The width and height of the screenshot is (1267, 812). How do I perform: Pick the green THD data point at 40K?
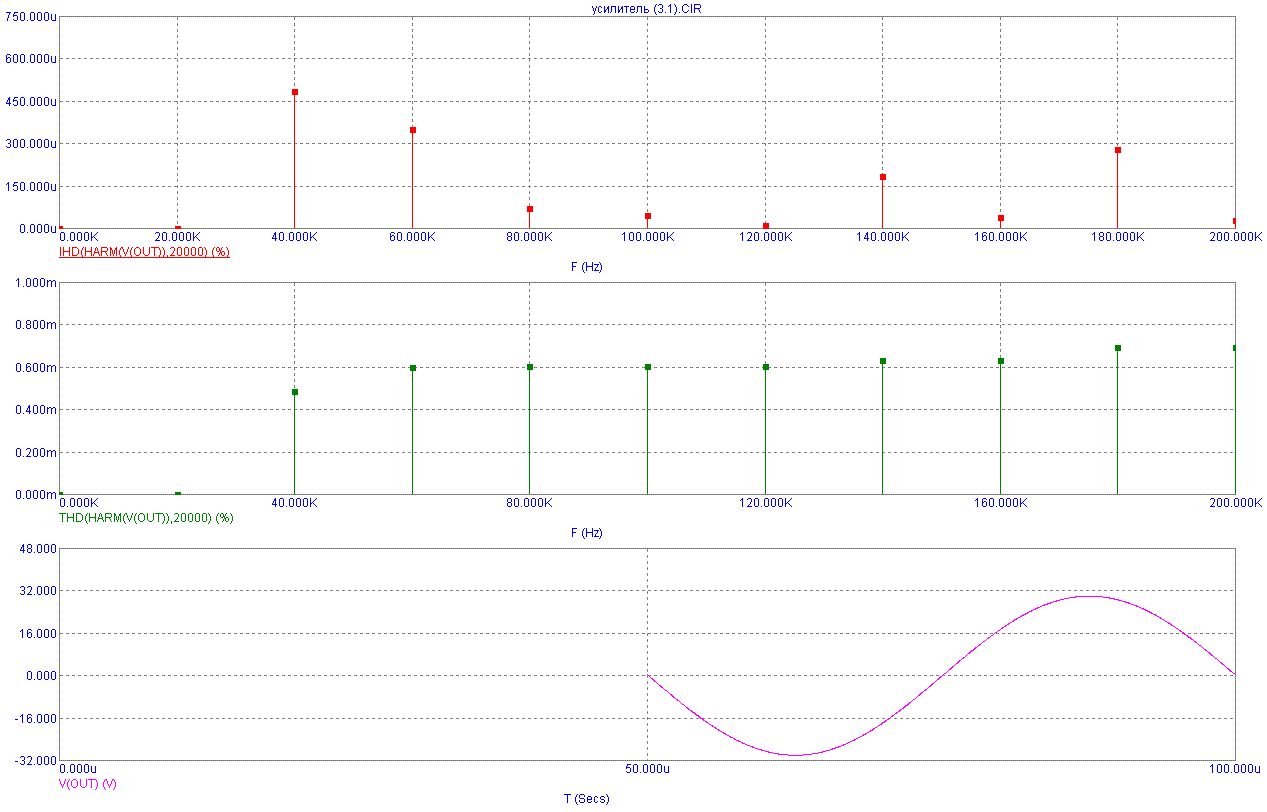pos(295,392)
